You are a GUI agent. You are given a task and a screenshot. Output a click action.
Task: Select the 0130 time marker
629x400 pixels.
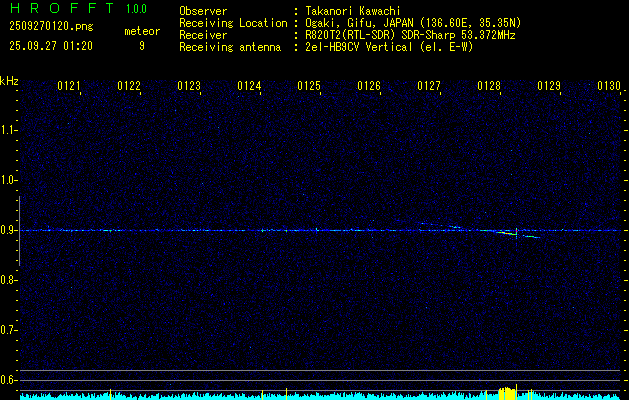pos(609,87)
